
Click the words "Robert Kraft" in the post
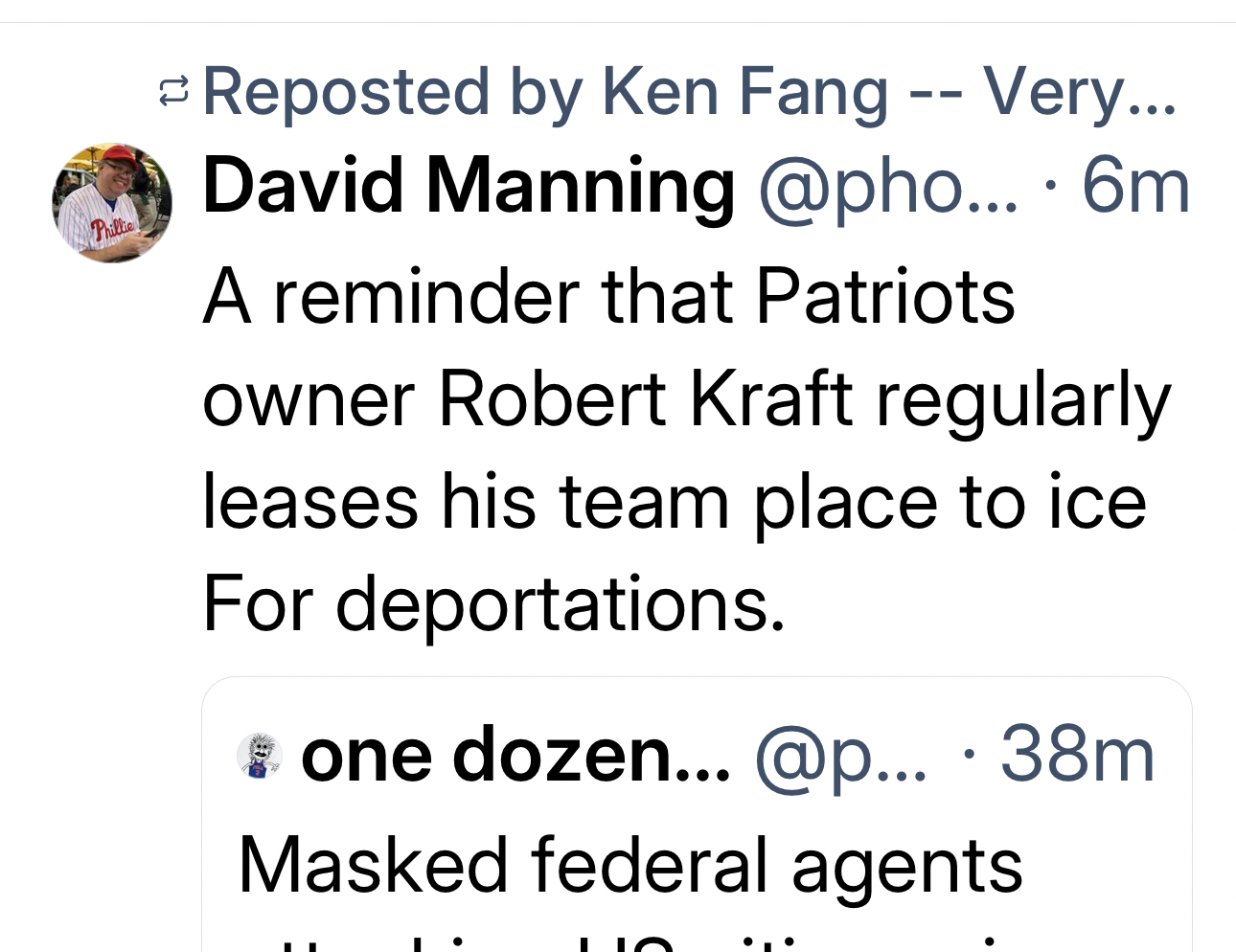point(646,398)
